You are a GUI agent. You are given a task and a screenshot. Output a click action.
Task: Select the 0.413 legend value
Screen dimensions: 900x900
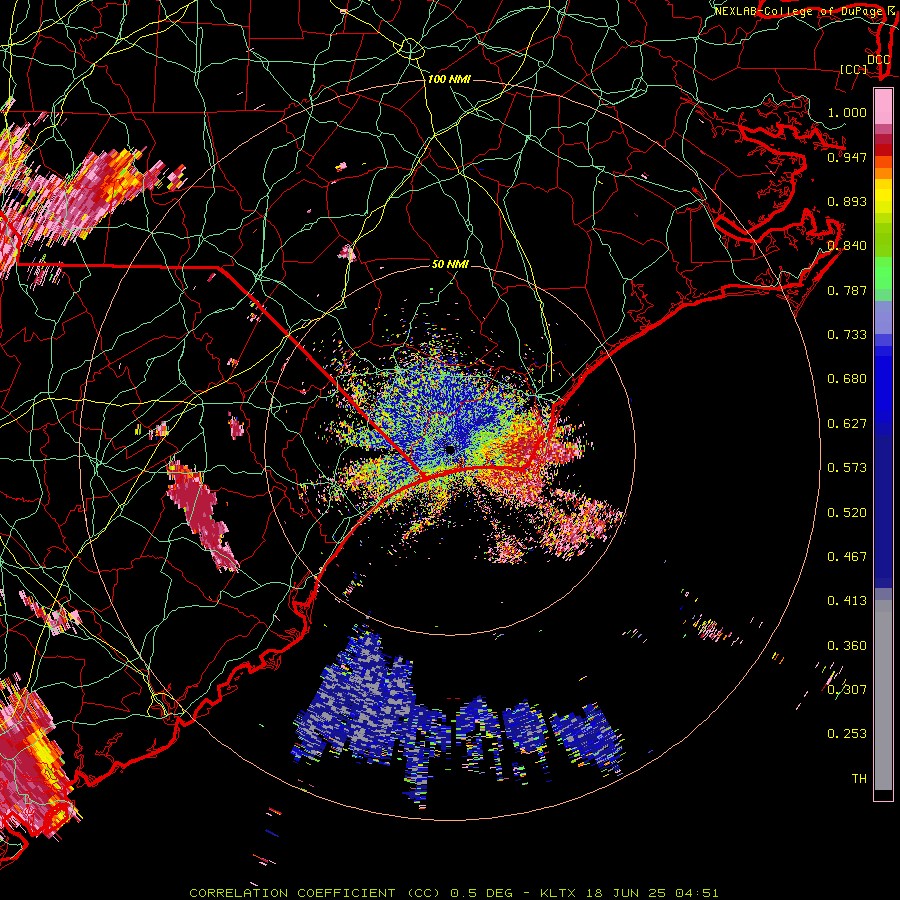847,601
